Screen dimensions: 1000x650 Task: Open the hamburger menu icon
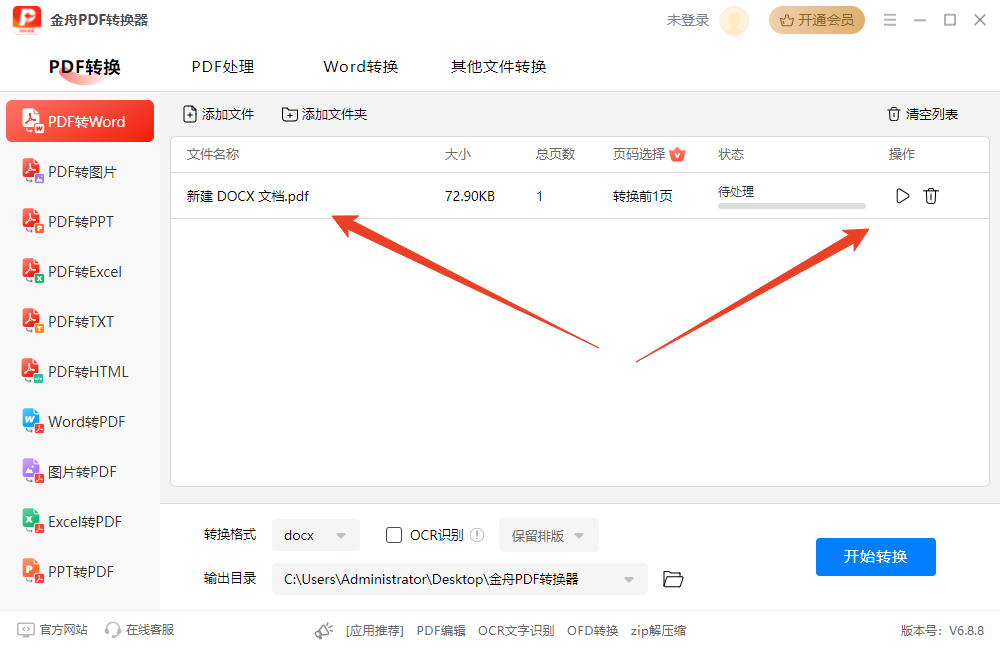[x=889, y=20]
